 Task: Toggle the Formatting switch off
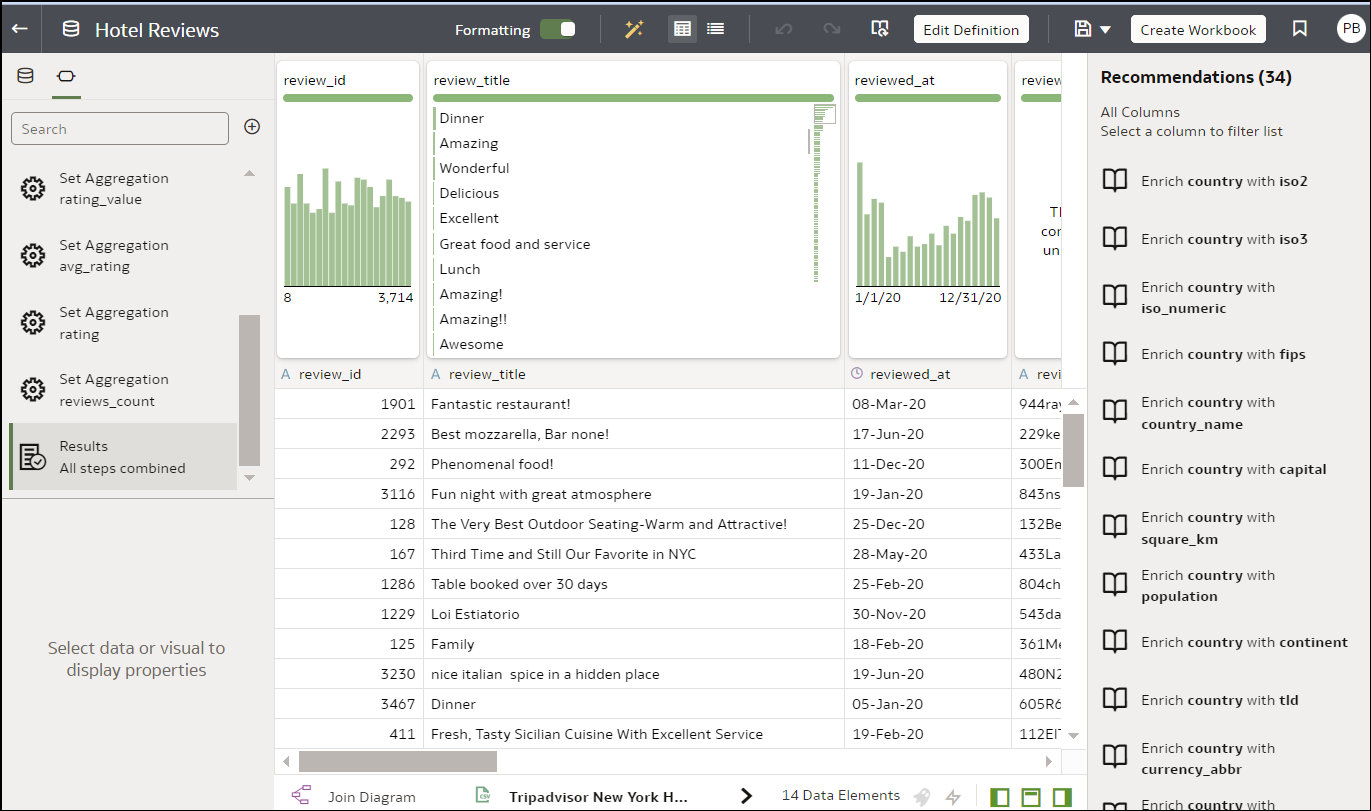(x=559, y=30)
